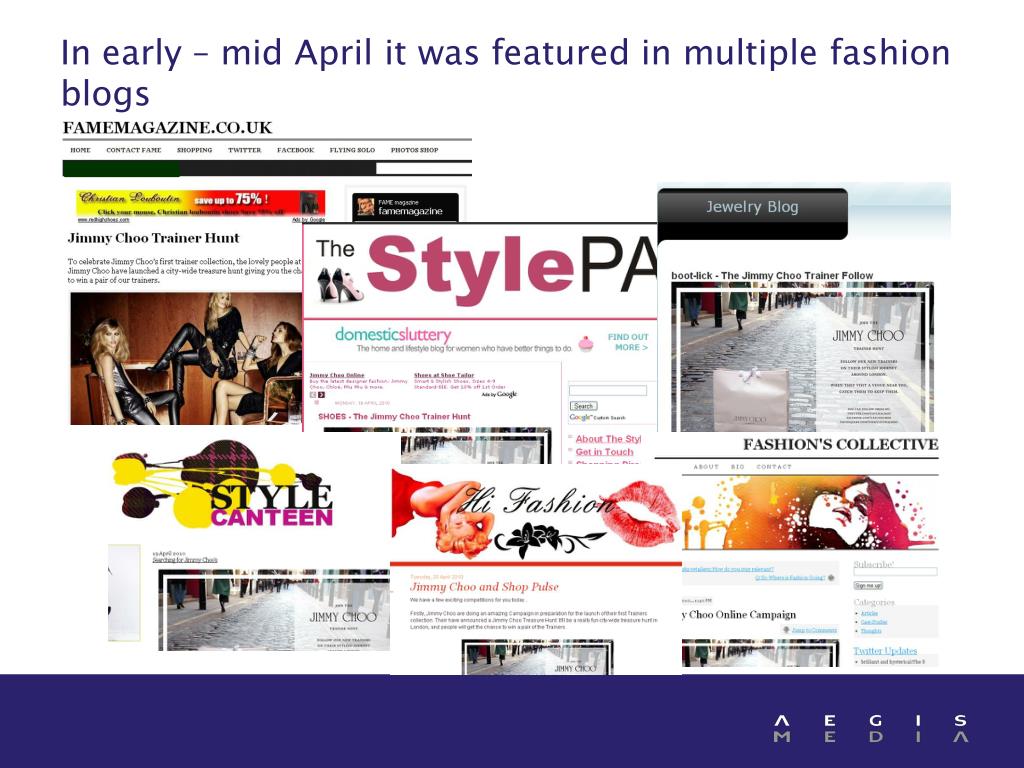
Task: Click the next arrow under Google ads
Action: [x=321, y=395]
